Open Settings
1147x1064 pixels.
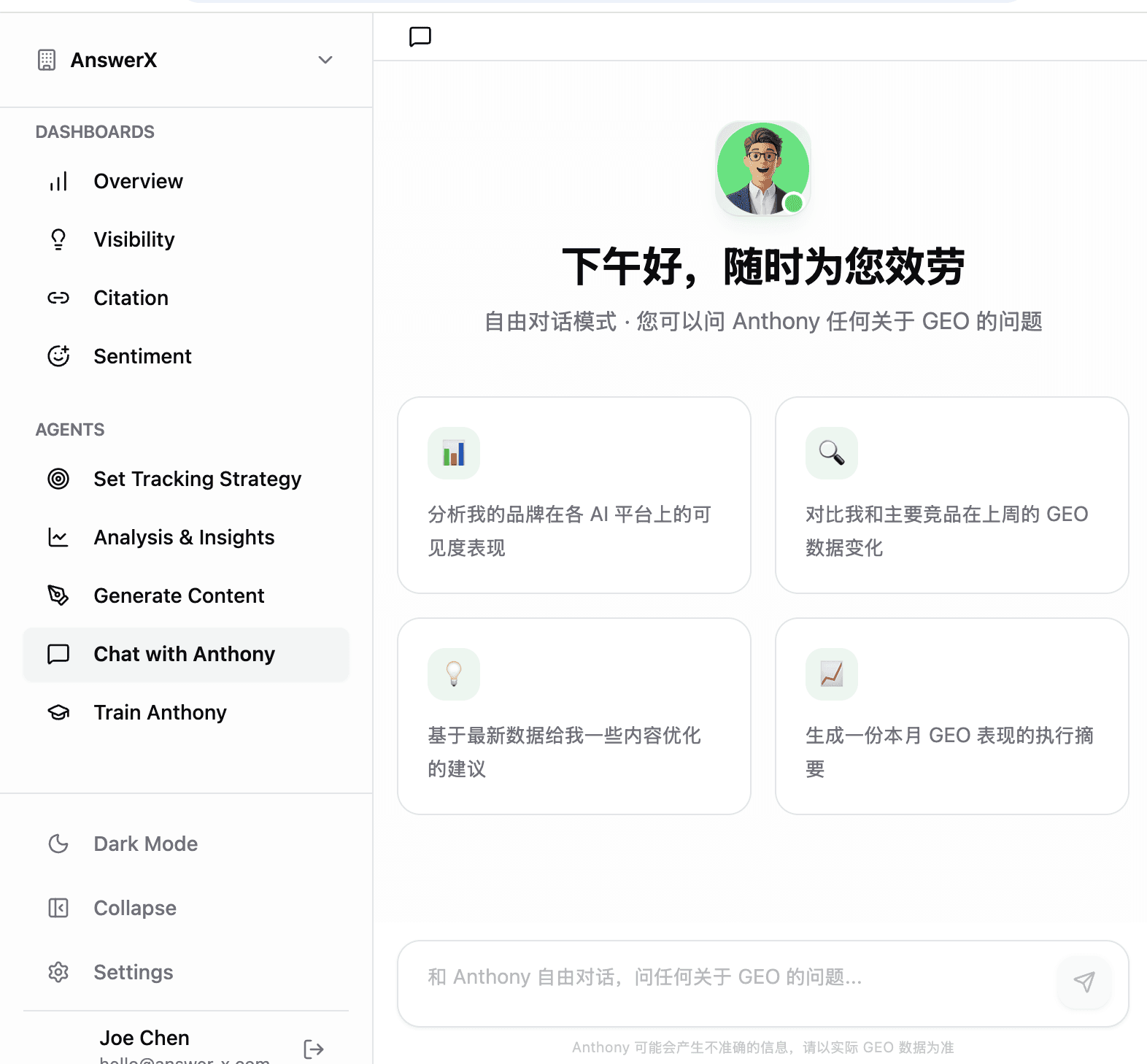[186, 972]
